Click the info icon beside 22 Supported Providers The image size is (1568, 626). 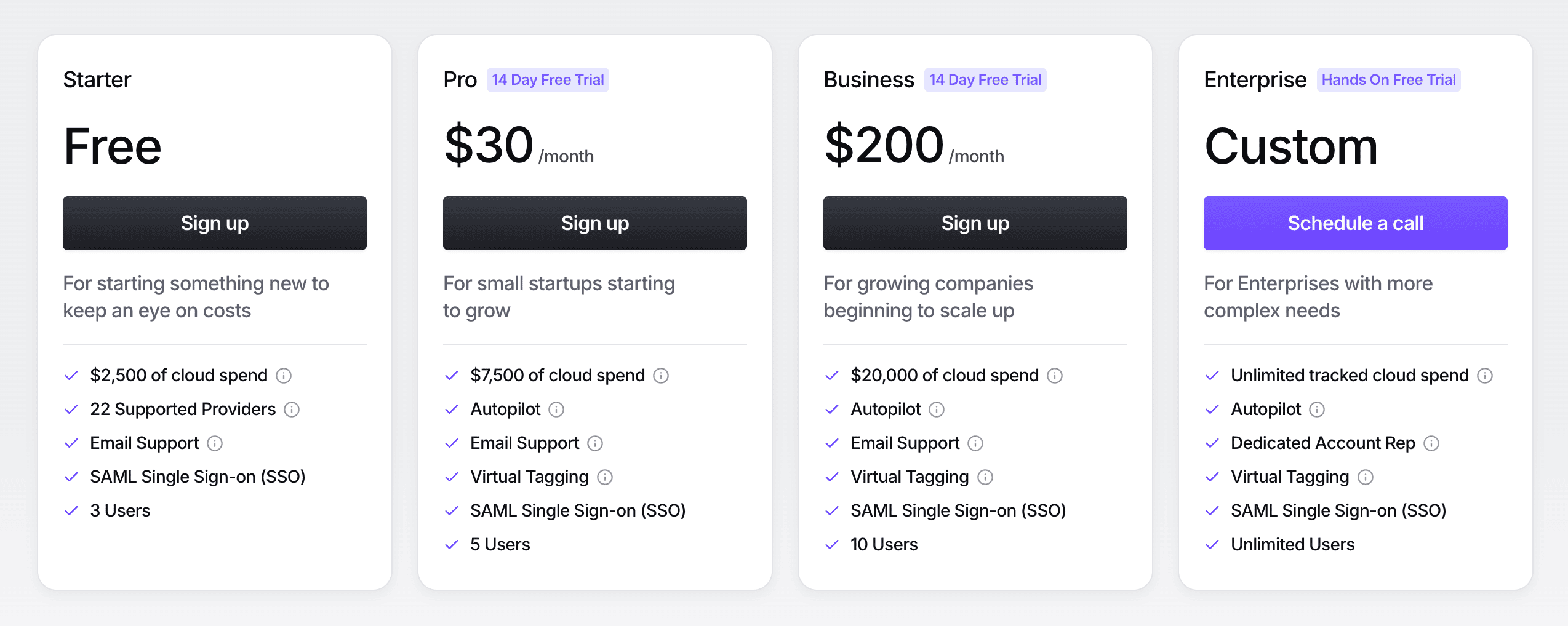pyautogui.click(x=292, y=409)
